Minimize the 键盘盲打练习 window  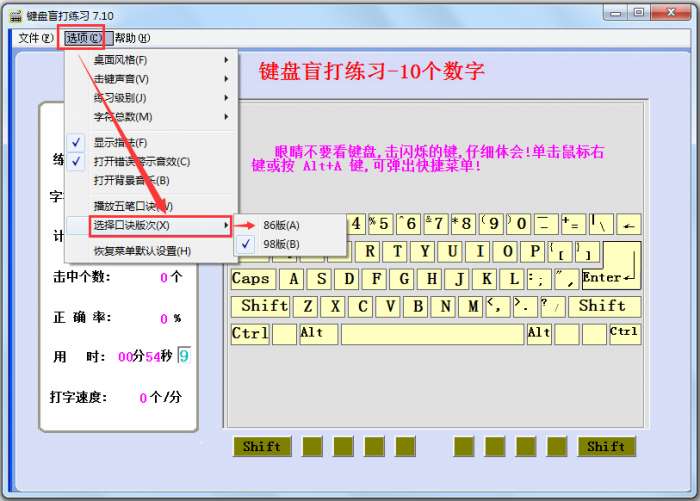(616, 13)
